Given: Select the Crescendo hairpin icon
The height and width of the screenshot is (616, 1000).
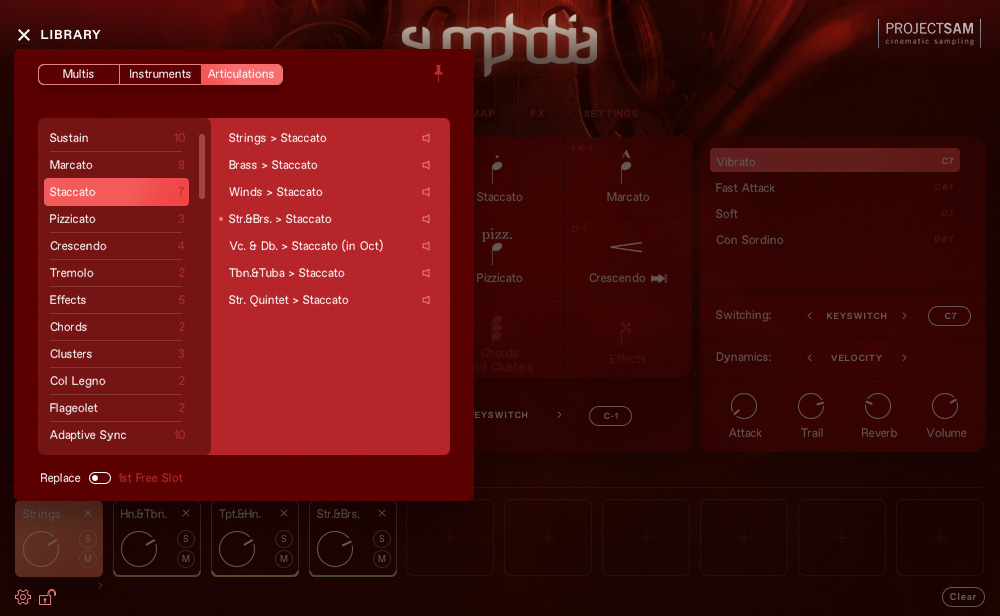Looking at the screenshot, I should (626, 247).
